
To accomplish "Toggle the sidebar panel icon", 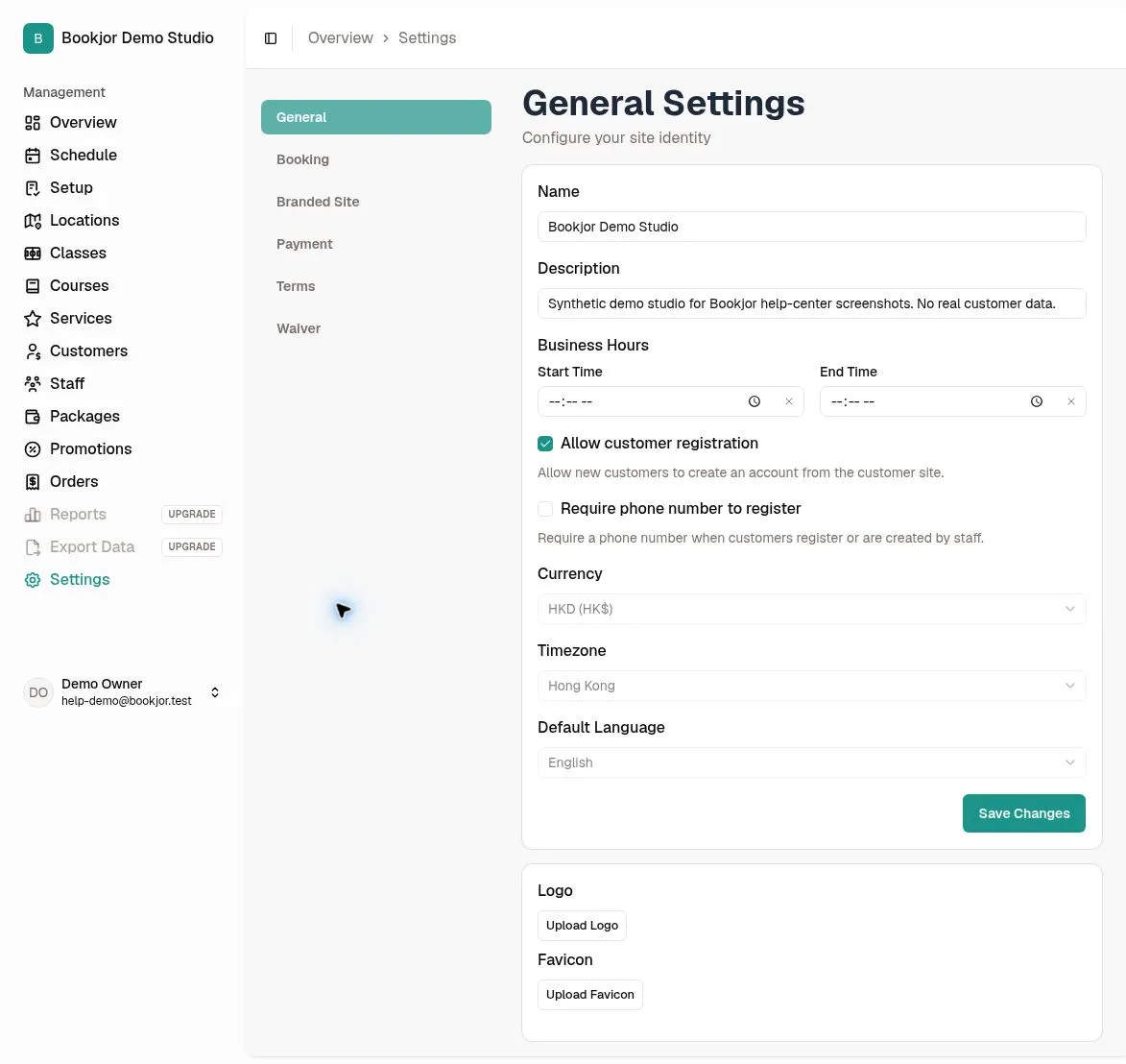I will (271, 38).
